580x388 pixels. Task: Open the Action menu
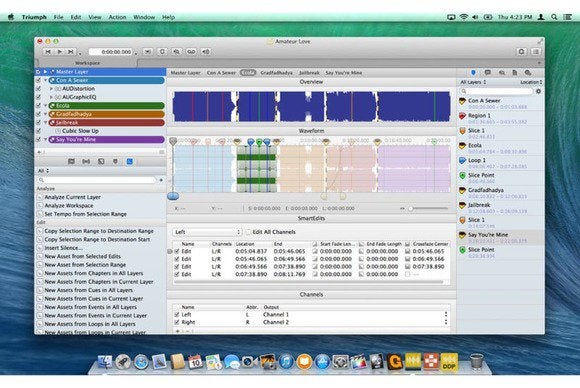coord(117,17)
